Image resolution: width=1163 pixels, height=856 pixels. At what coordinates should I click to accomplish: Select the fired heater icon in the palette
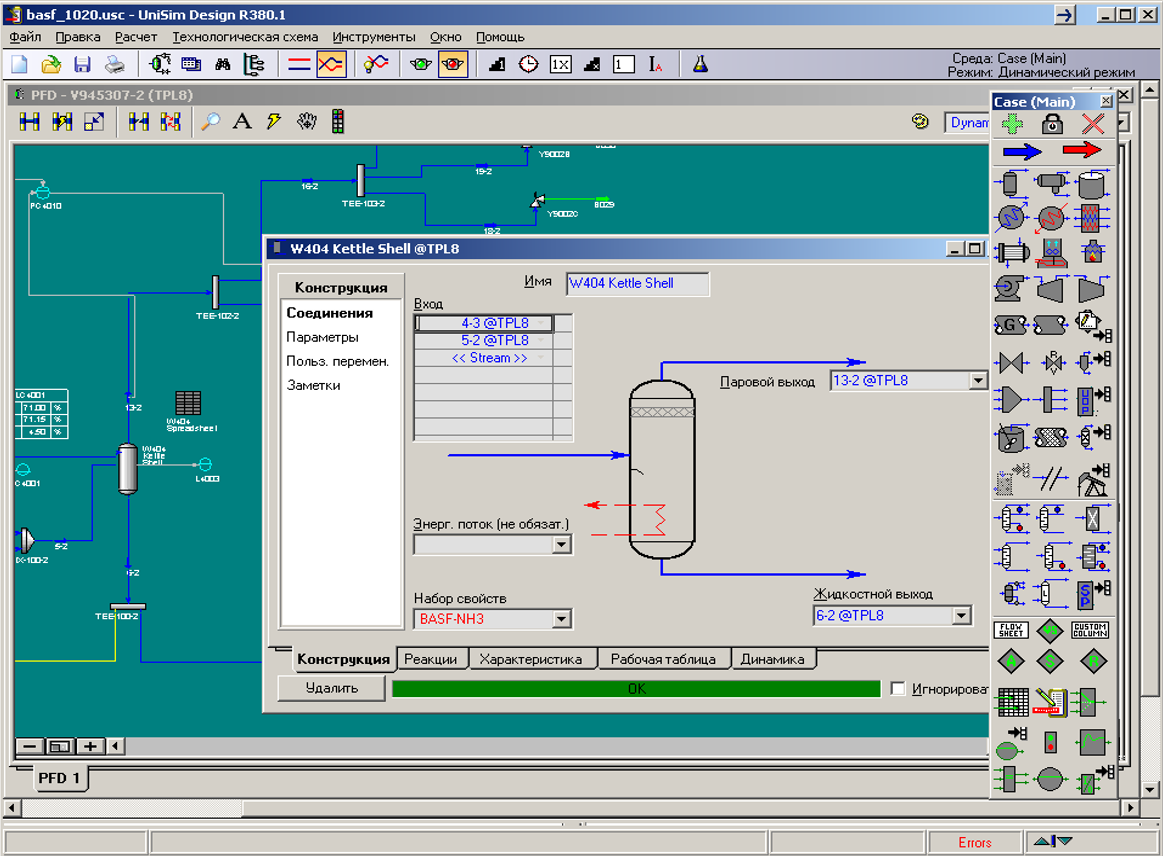pos(1093,252)
